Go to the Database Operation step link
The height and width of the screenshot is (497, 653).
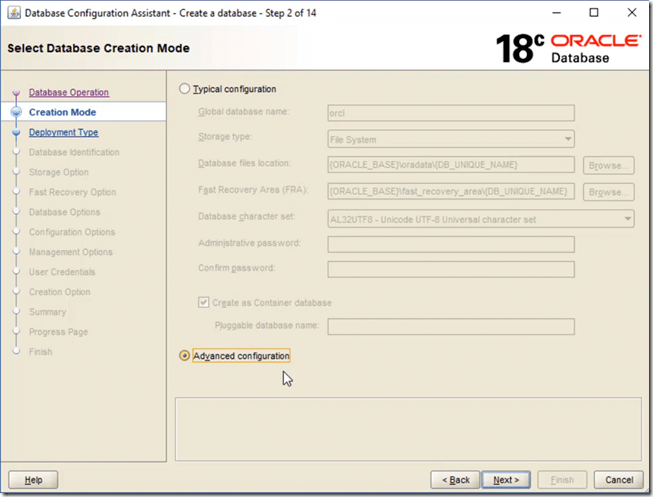tap(69, 93)
